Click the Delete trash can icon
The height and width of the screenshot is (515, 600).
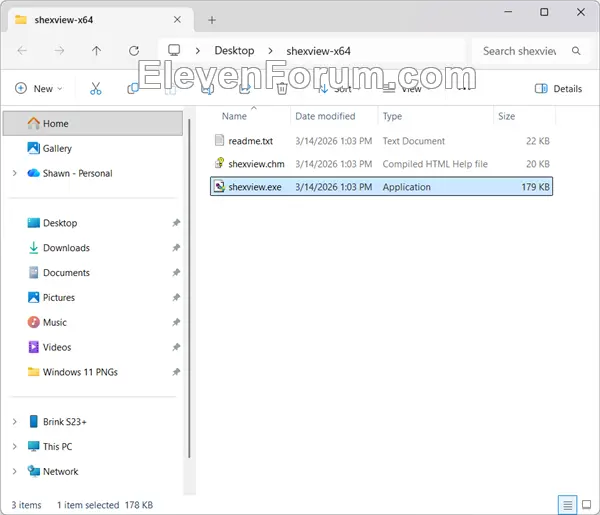[x=282, y=89]
